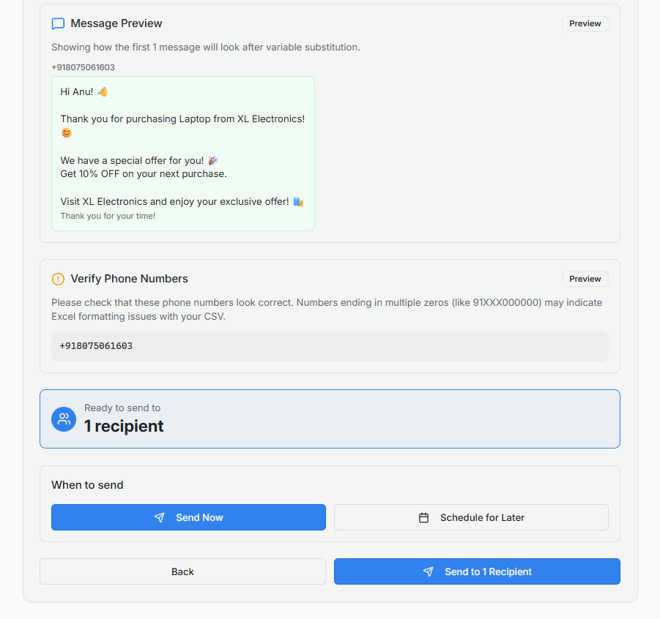660x619 pixels.
Task: Open Preview in Verify Phone Numbers section
Action: click(585, 279)
